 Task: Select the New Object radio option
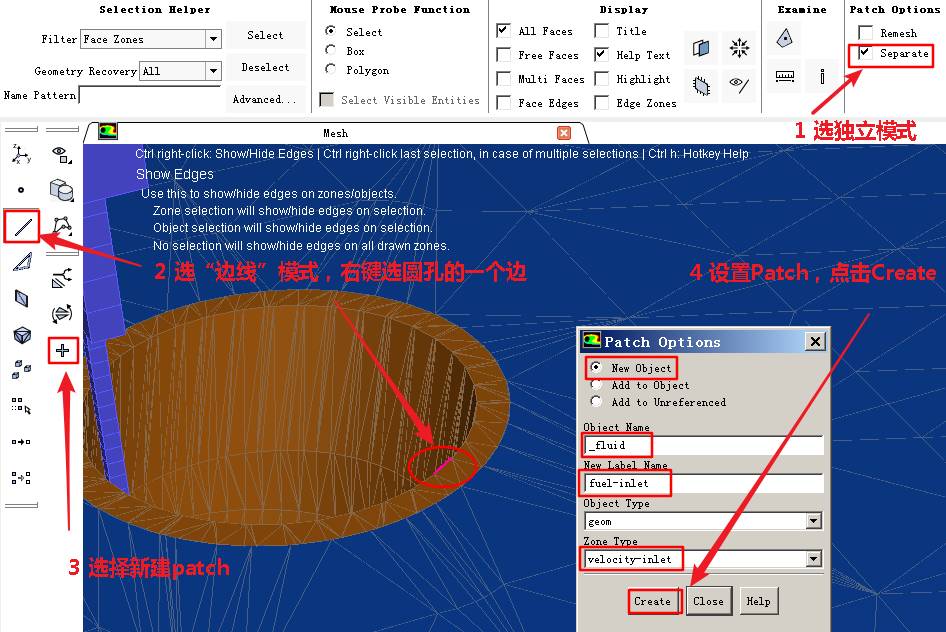(596, 367)
